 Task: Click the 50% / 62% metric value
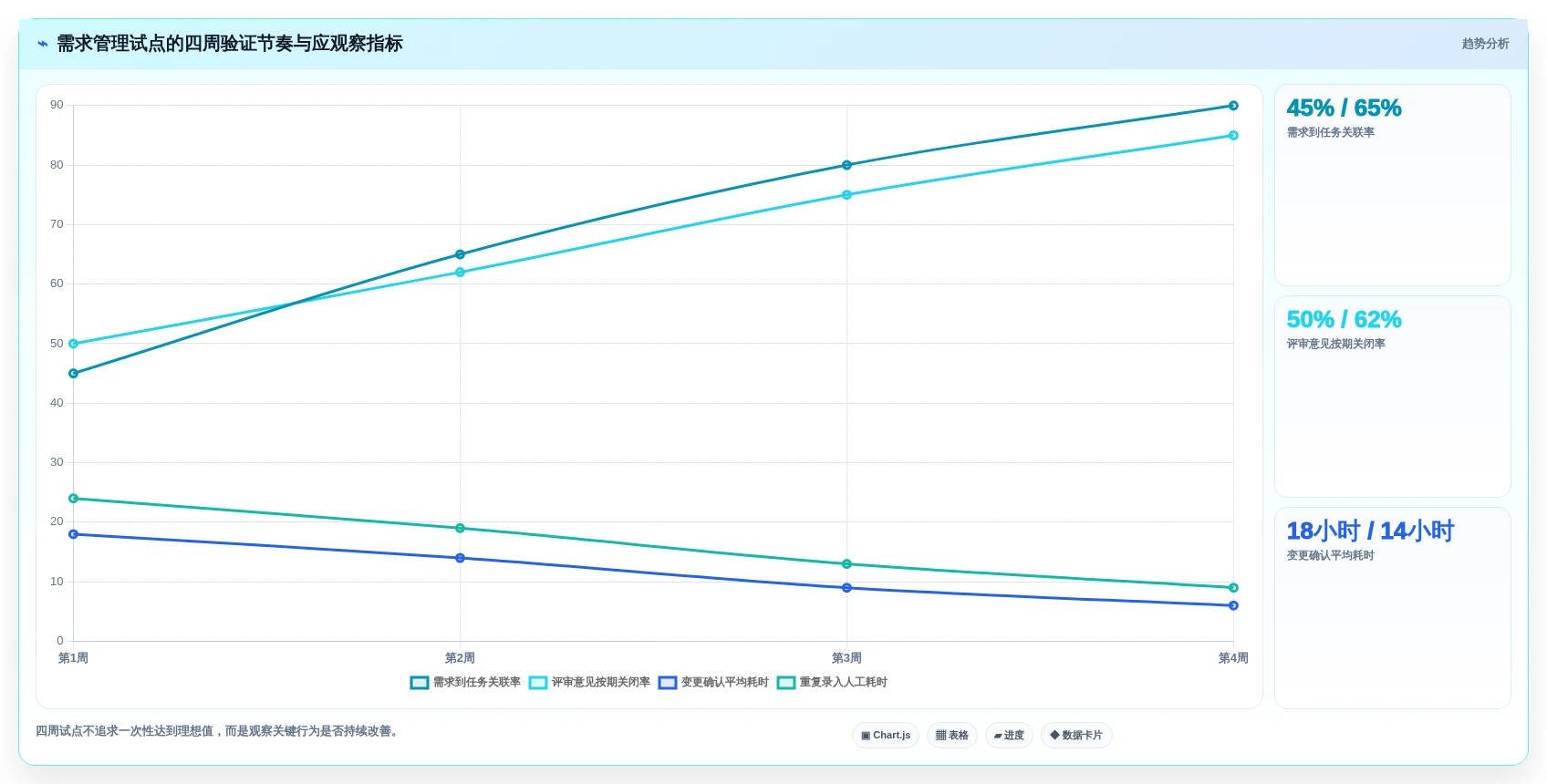1344,320
